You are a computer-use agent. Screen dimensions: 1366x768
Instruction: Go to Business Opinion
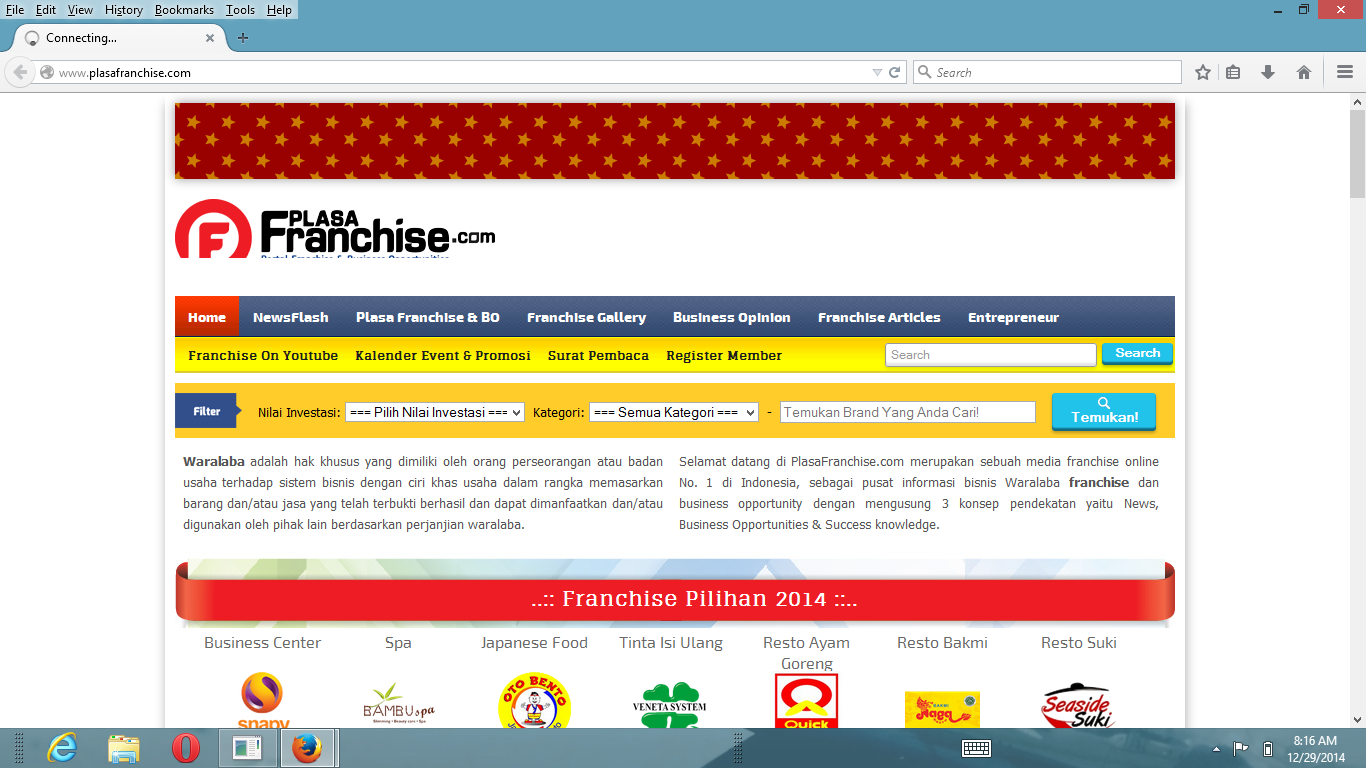(732, 317)
